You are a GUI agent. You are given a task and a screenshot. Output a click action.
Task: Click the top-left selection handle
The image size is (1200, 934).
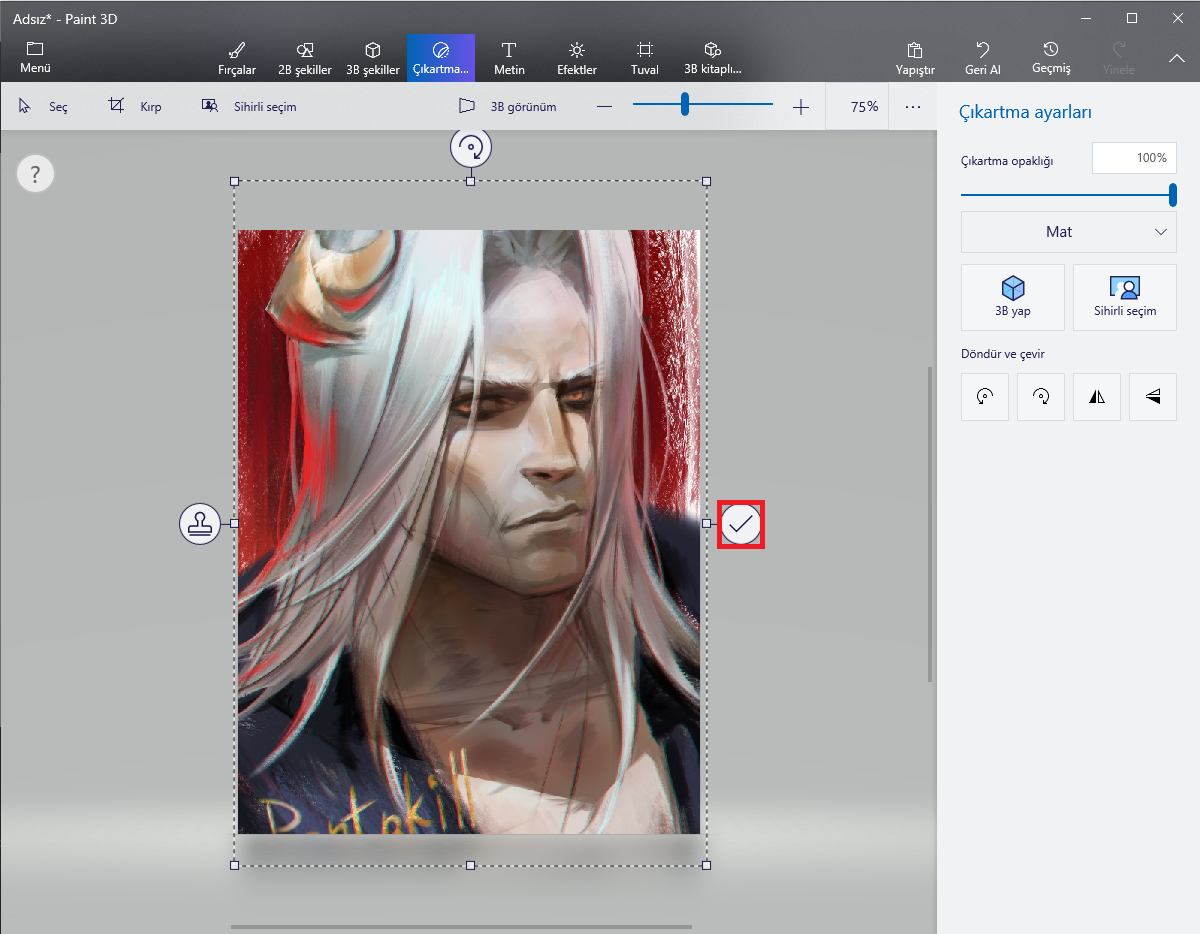click(x=235, y=181)
